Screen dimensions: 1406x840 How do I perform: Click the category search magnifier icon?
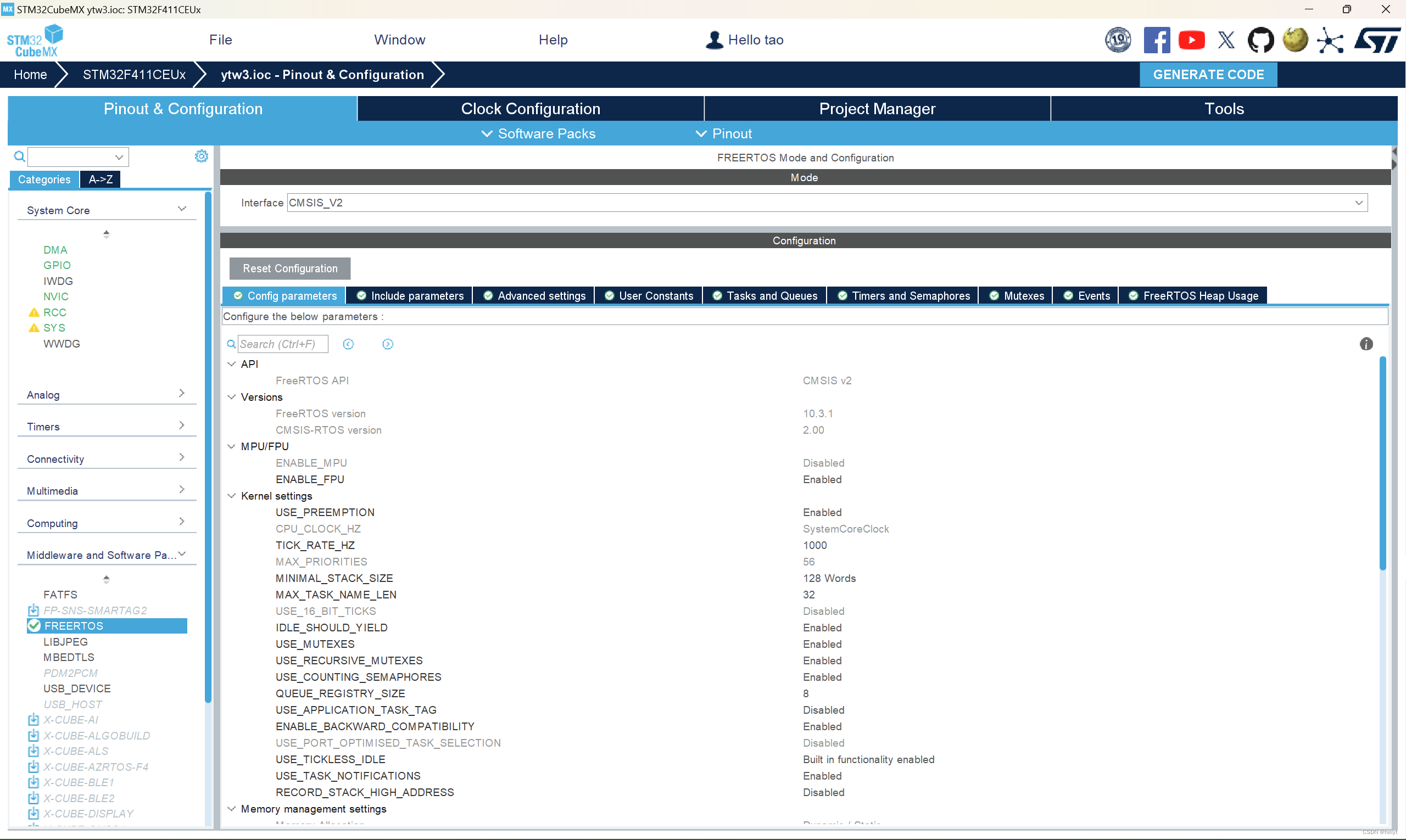[x=19, y=156]
